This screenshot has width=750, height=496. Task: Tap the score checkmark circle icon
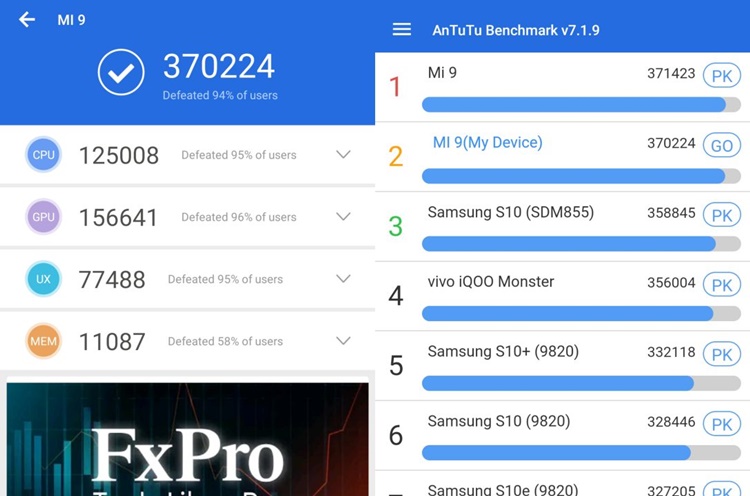click(121, 72)
